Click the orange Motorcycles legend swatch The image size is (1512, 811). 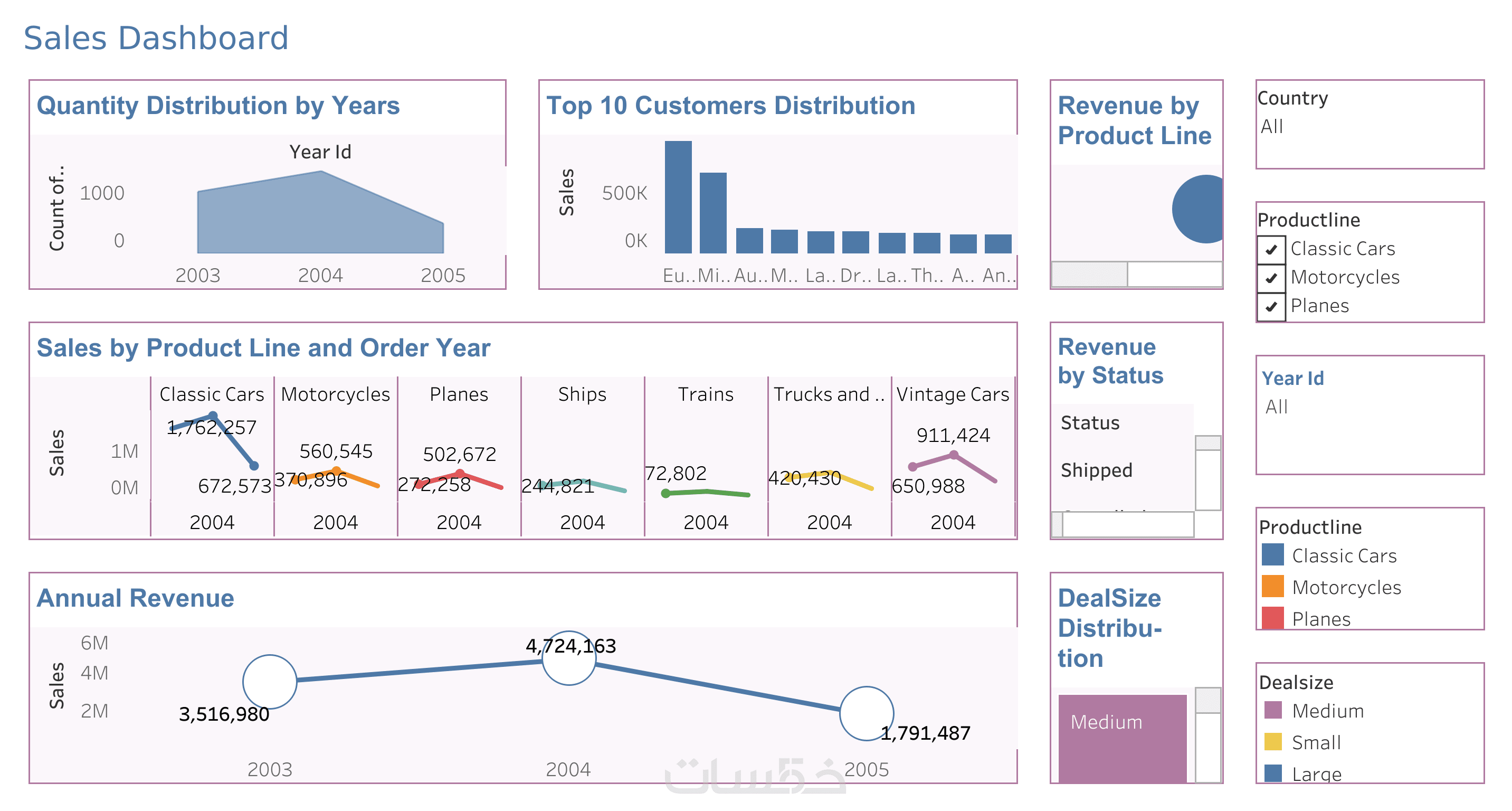(x=1272, y=587)
